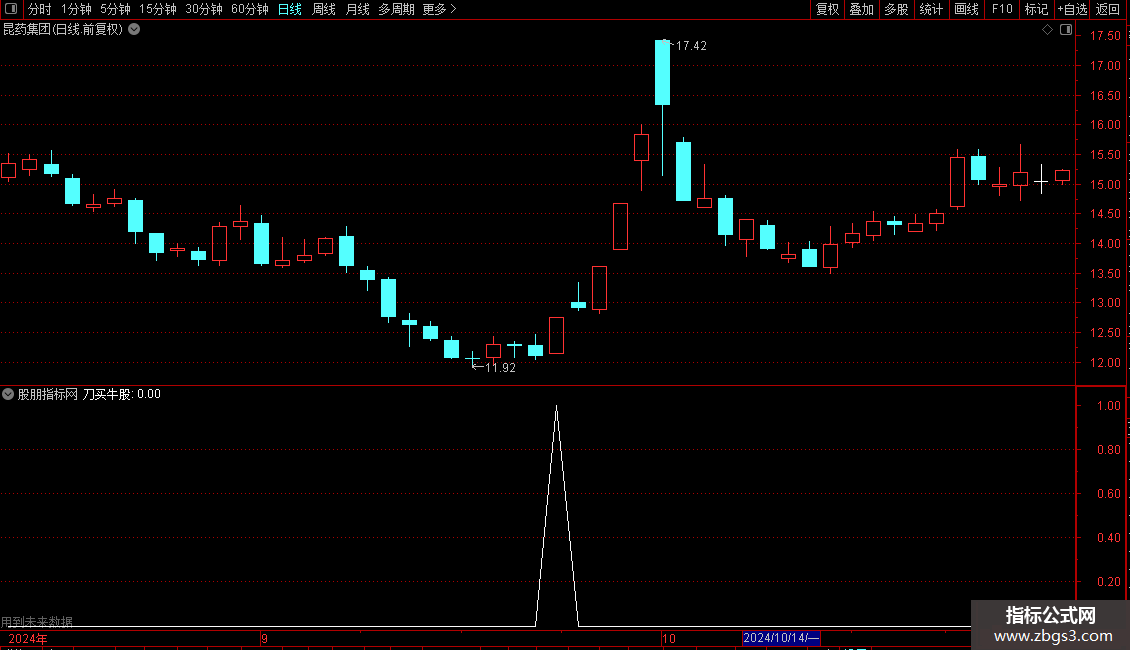Switch to the 分时 chart tab

pos(40,9)
